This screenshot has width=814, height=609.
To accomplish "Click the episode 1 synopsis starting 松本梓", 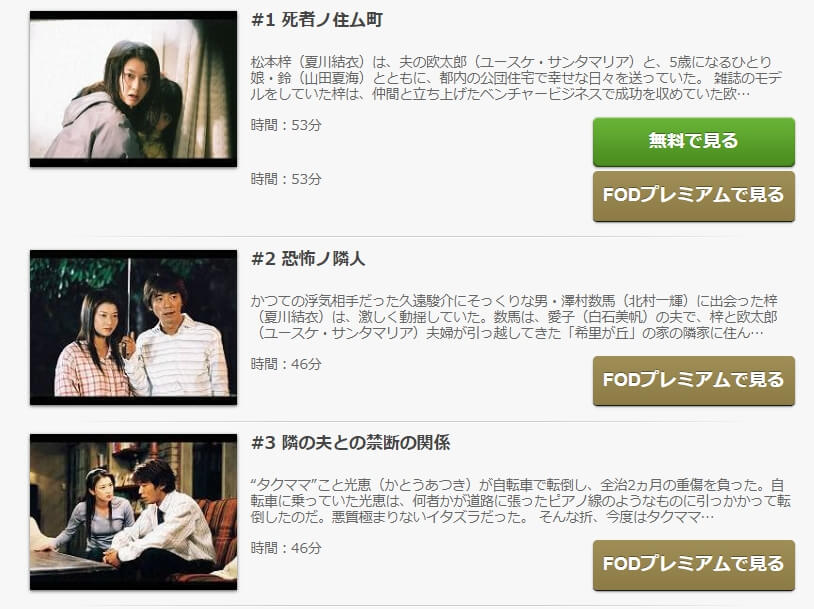I will click(517, 78).
